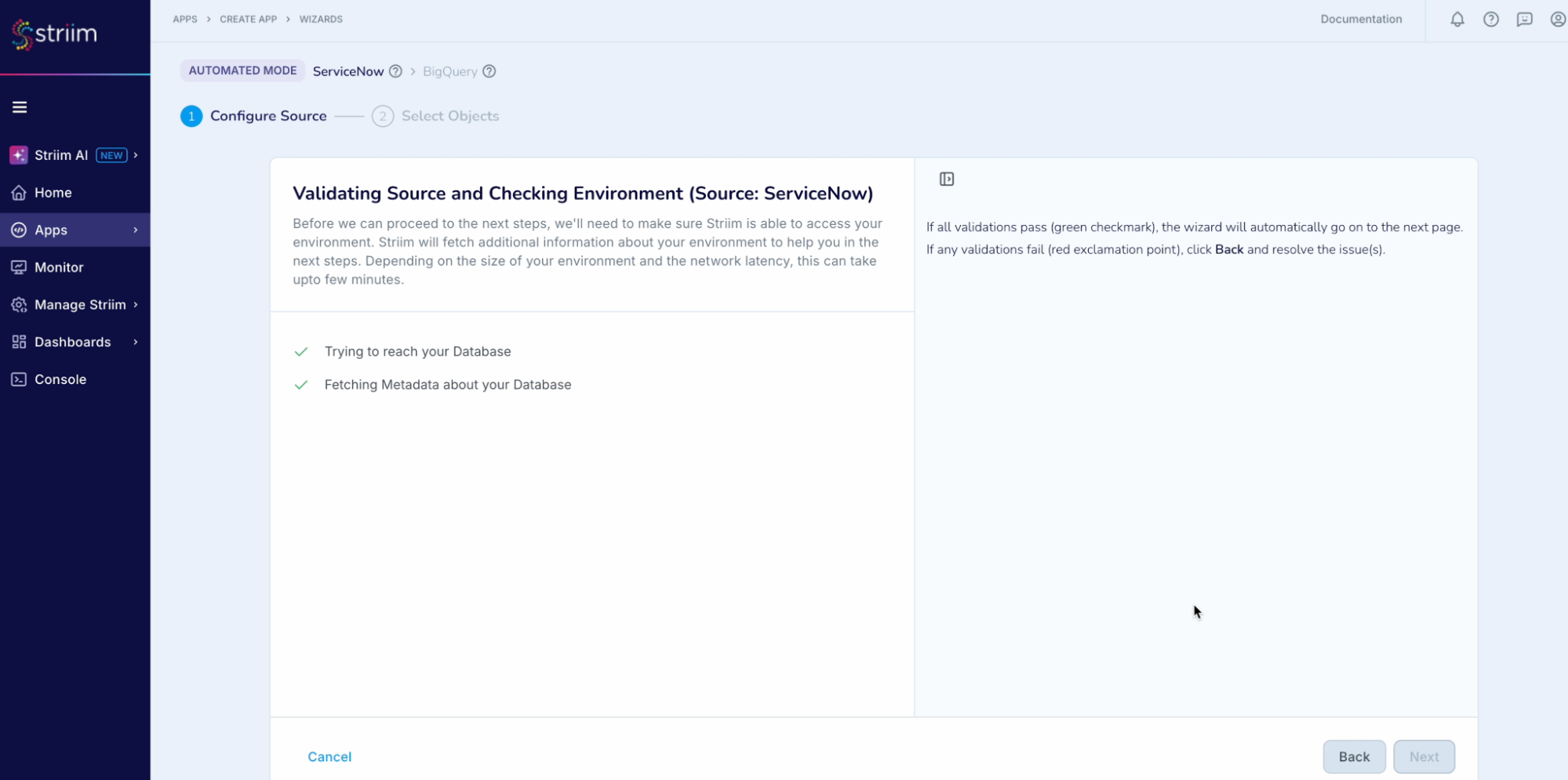This screenshot has width=1568, height=780.
Task: Click BigQuery target label
Action: coord(450,71)
